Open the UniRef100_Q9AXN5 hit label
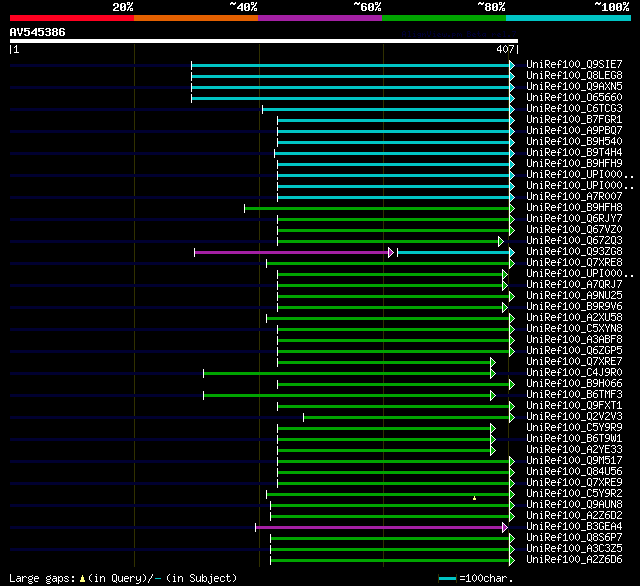Viewport: 640px width, 586px height. tap(574, 87)
